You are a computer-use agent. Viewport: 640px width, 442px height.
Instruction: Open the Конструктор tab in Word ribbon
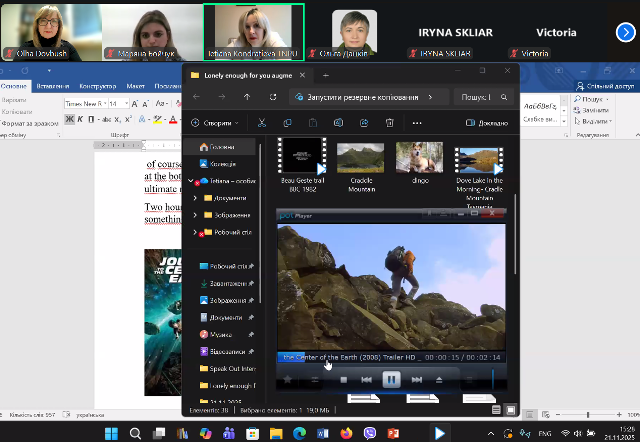97,87
